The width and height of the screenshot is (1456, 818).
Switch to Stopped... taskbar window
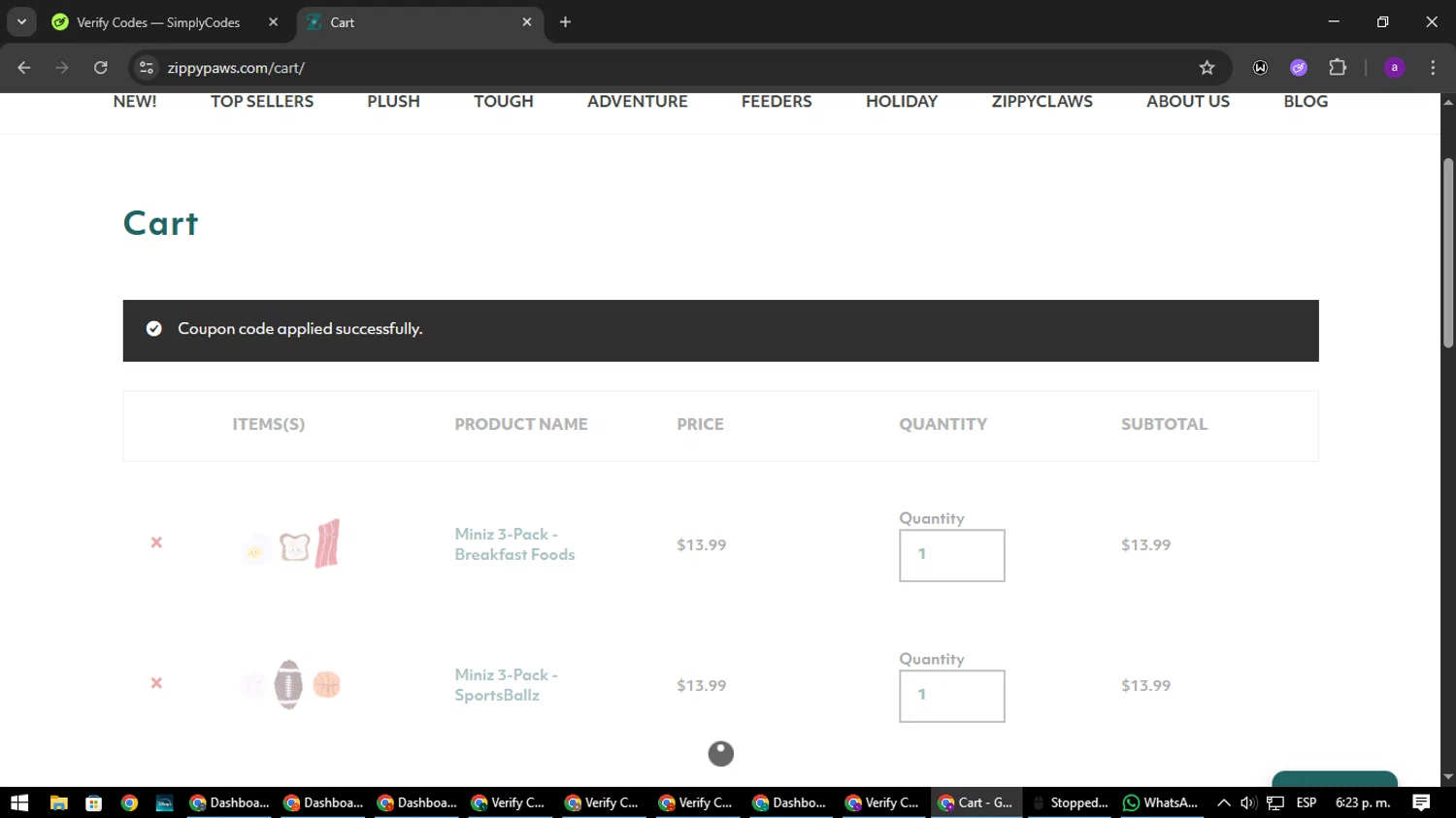pos(1070,802)
